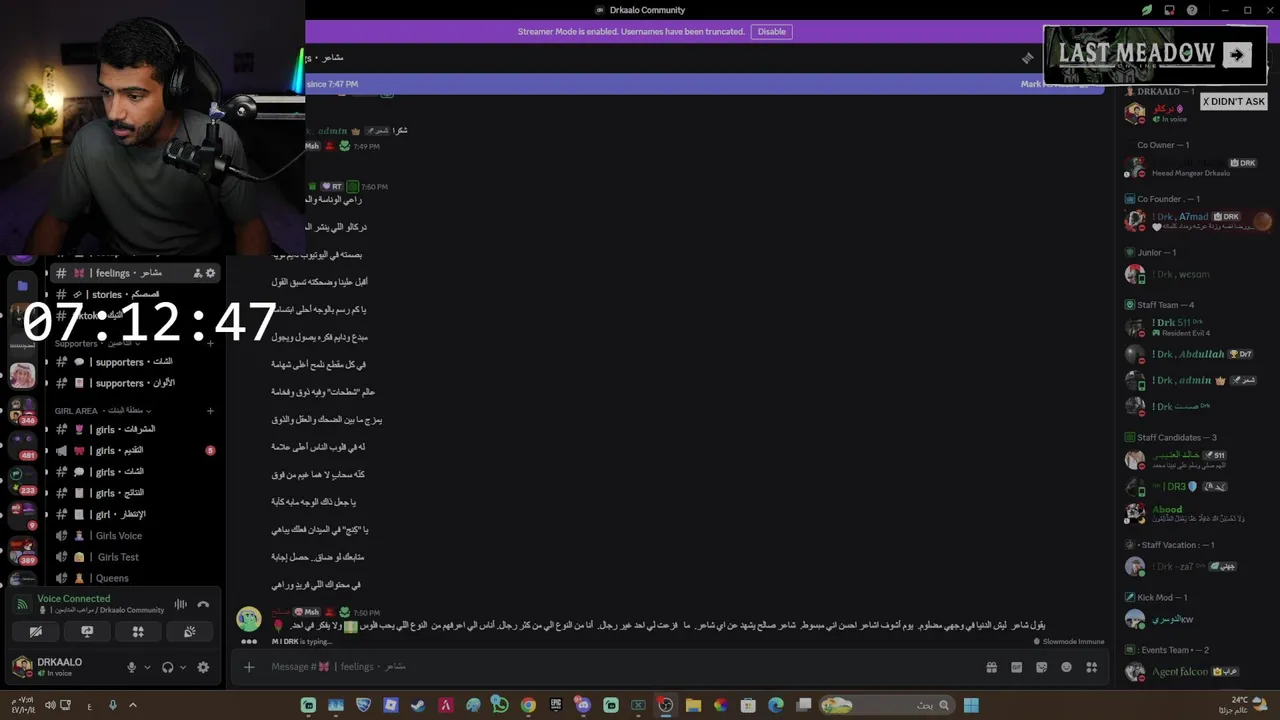Show hidden system tray icons chevron

[132, 706]
